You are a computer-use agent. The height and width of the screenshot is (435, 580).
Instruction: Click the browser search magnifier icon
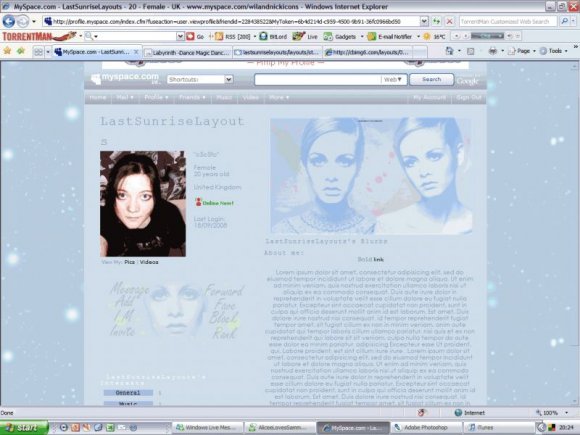tap(564, 21)
